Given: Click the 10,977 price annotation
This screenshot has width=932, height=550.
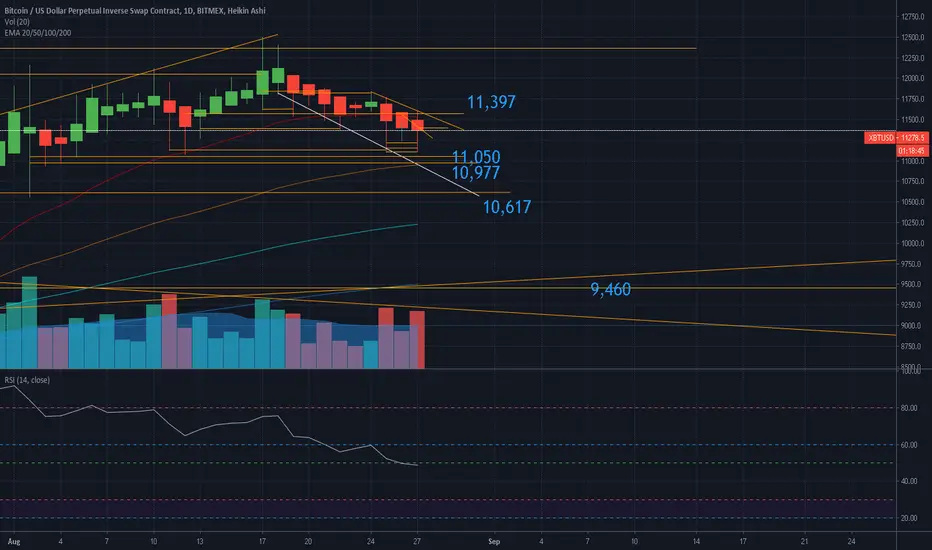Looking at the screenshot, I should 476,173.
